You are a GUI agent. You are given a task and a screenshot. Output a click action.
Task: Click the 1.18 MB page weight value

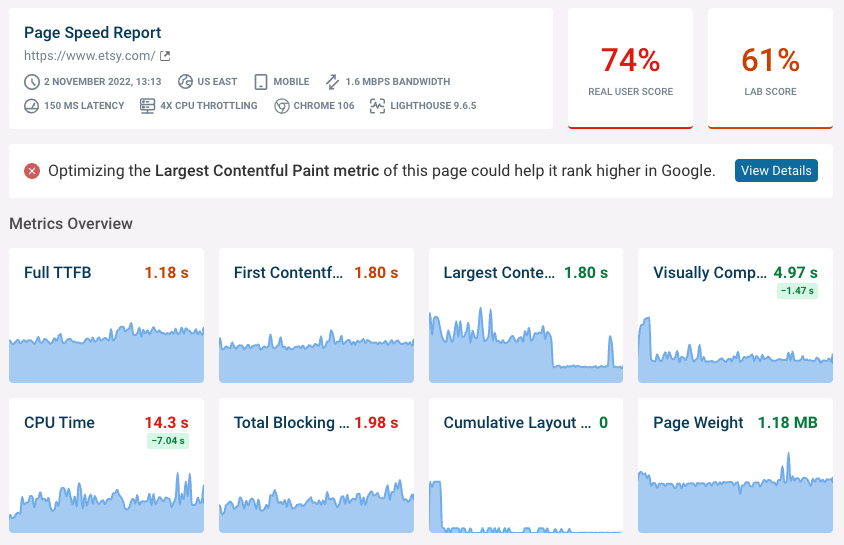tap(787, 423)
